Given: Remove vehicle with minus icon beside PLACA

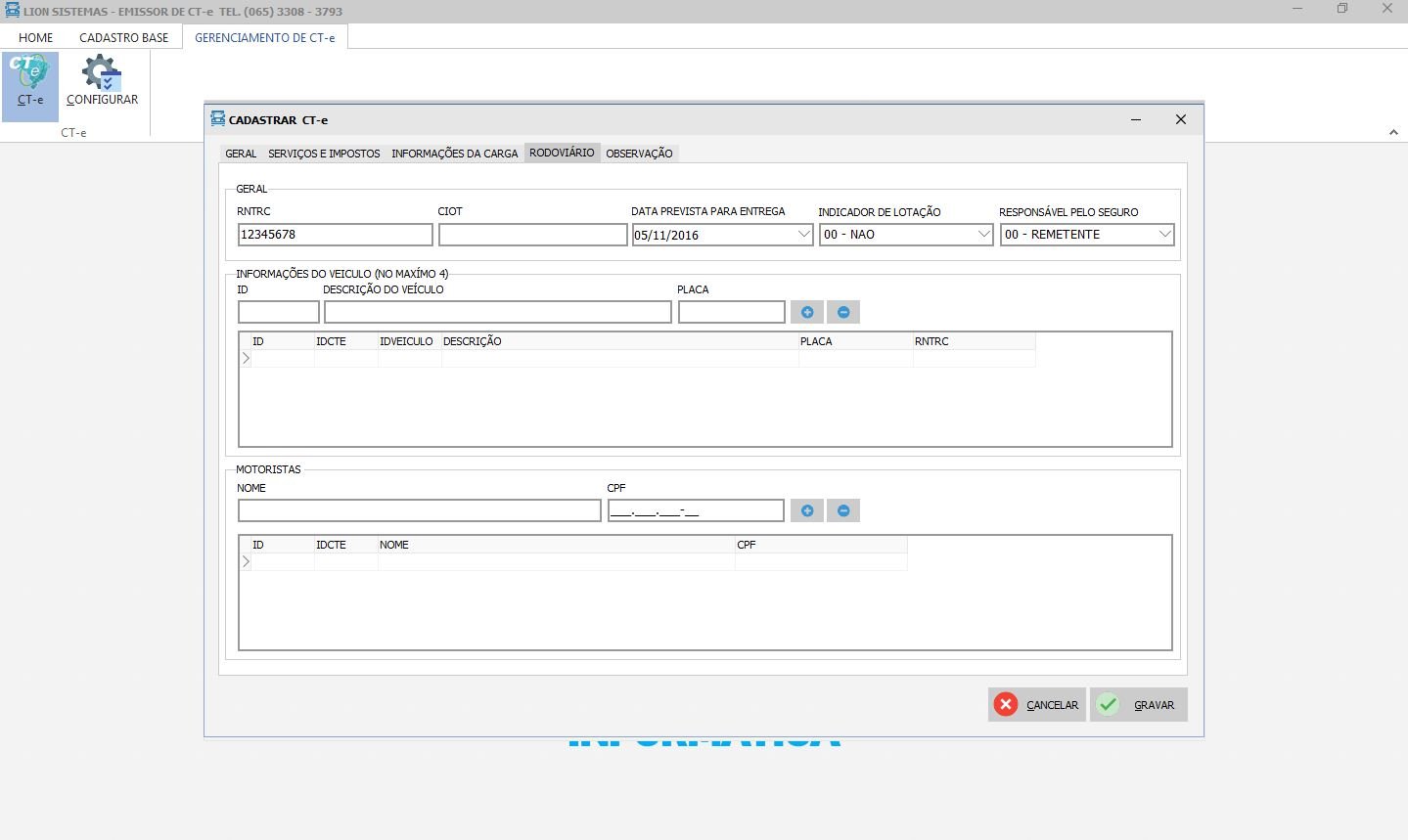Looking at the screenshot, I should [843, 312].
